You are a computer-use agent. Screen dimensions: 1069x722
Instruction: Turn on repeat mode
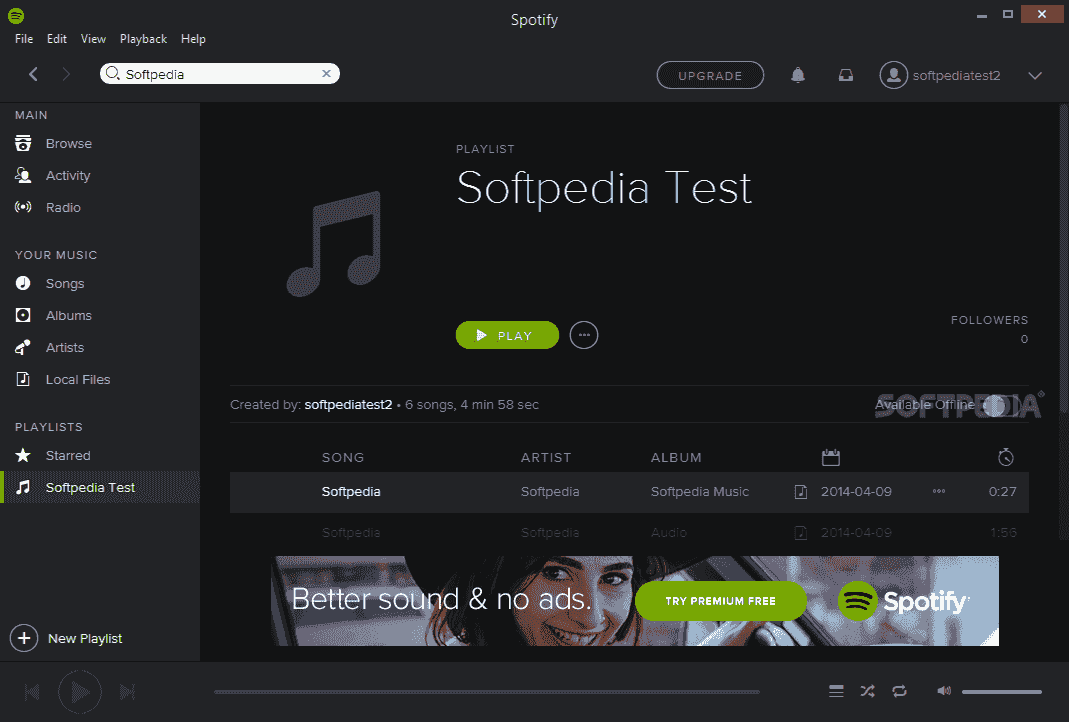pyautogui.click(x=899, y=690)
